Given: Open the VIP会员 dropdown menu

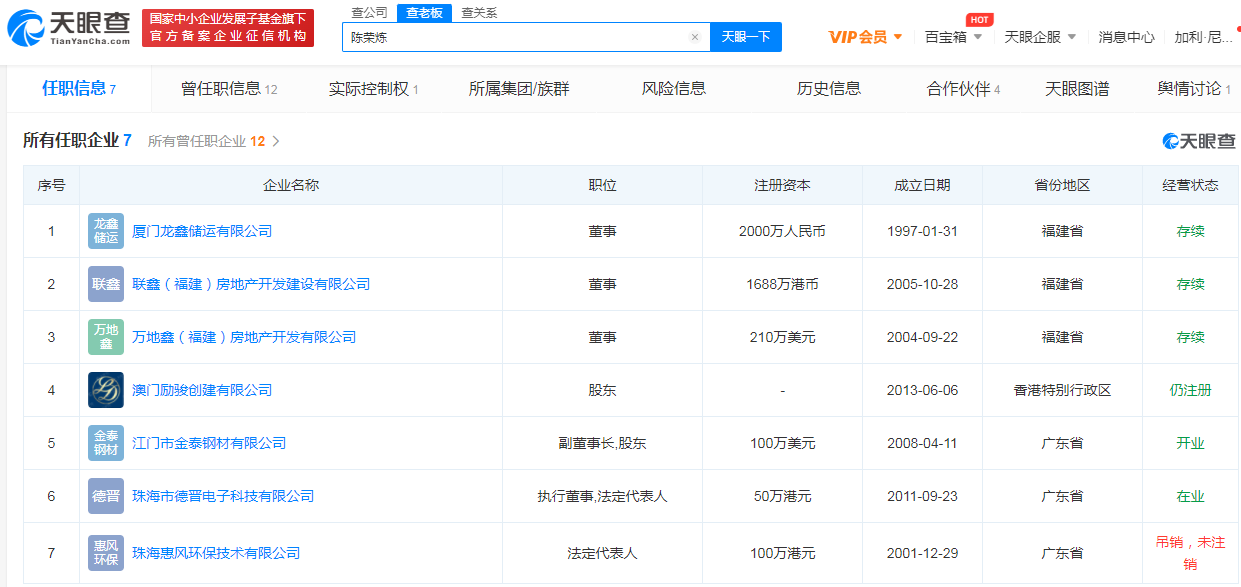Looking at the screenshot, I should pyautogui.click(x=865, y=37).
